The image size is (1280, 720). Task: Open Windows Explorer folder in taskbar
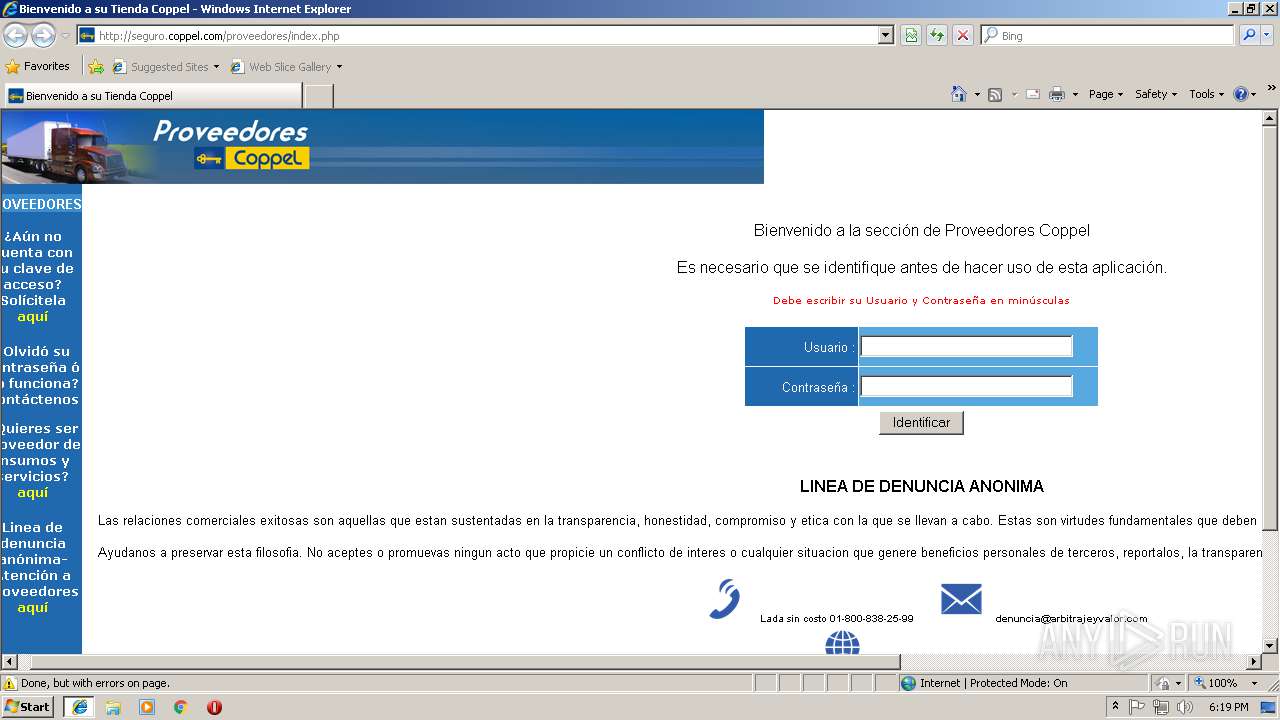(113, 707)
